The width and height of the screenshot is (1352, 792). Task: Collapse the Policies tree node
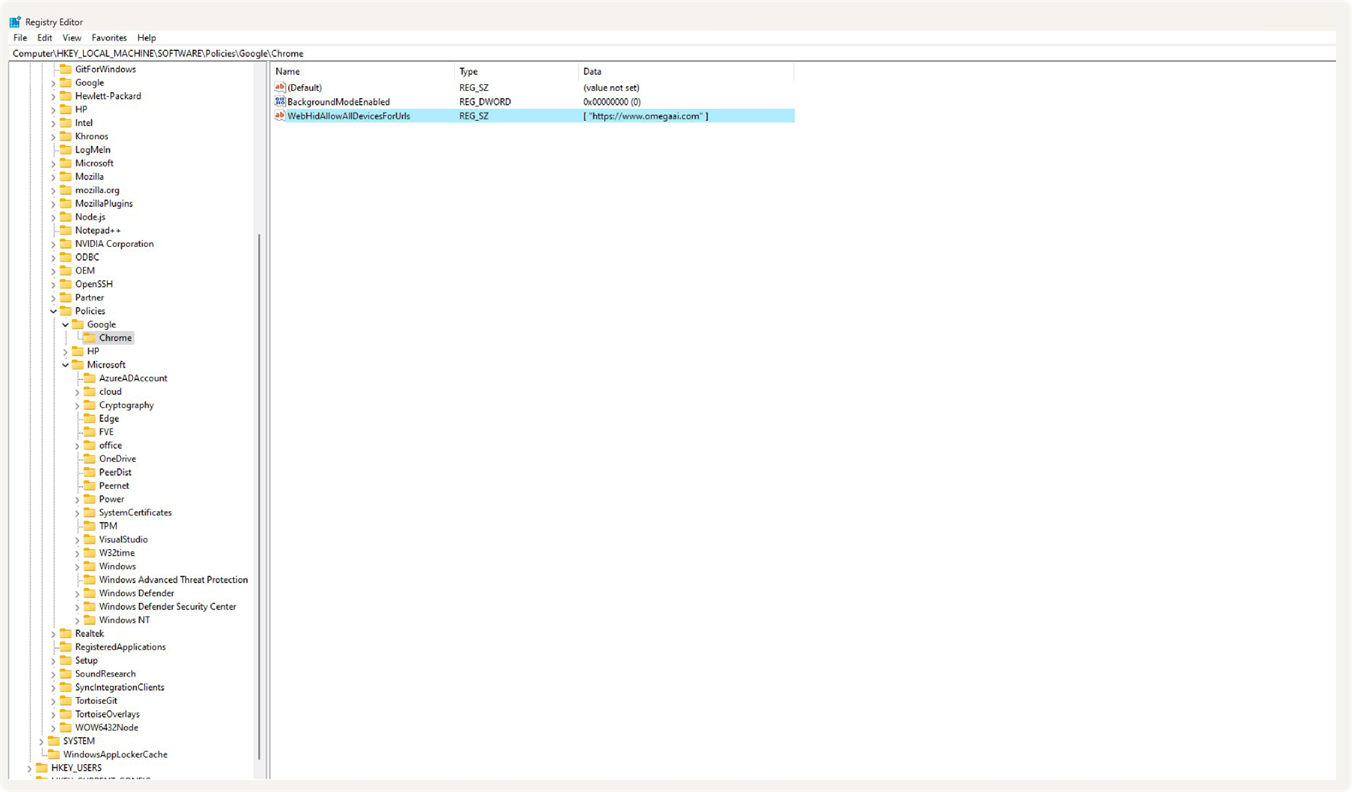pyautogui.click(x=54, y=311)
